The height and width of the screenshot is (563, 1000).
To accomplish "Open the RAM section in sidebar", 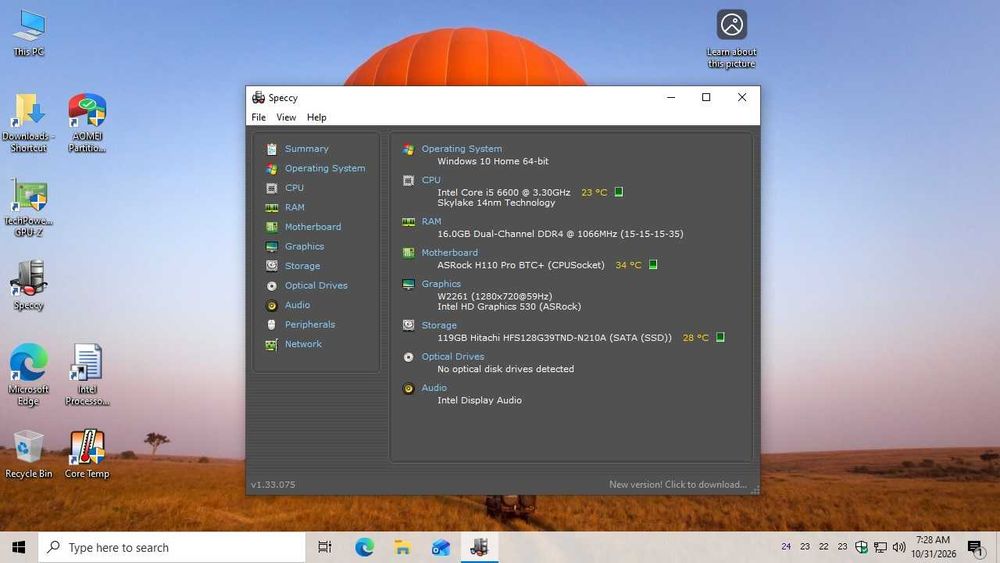I will pyautogui.click(x=294, y=207).
